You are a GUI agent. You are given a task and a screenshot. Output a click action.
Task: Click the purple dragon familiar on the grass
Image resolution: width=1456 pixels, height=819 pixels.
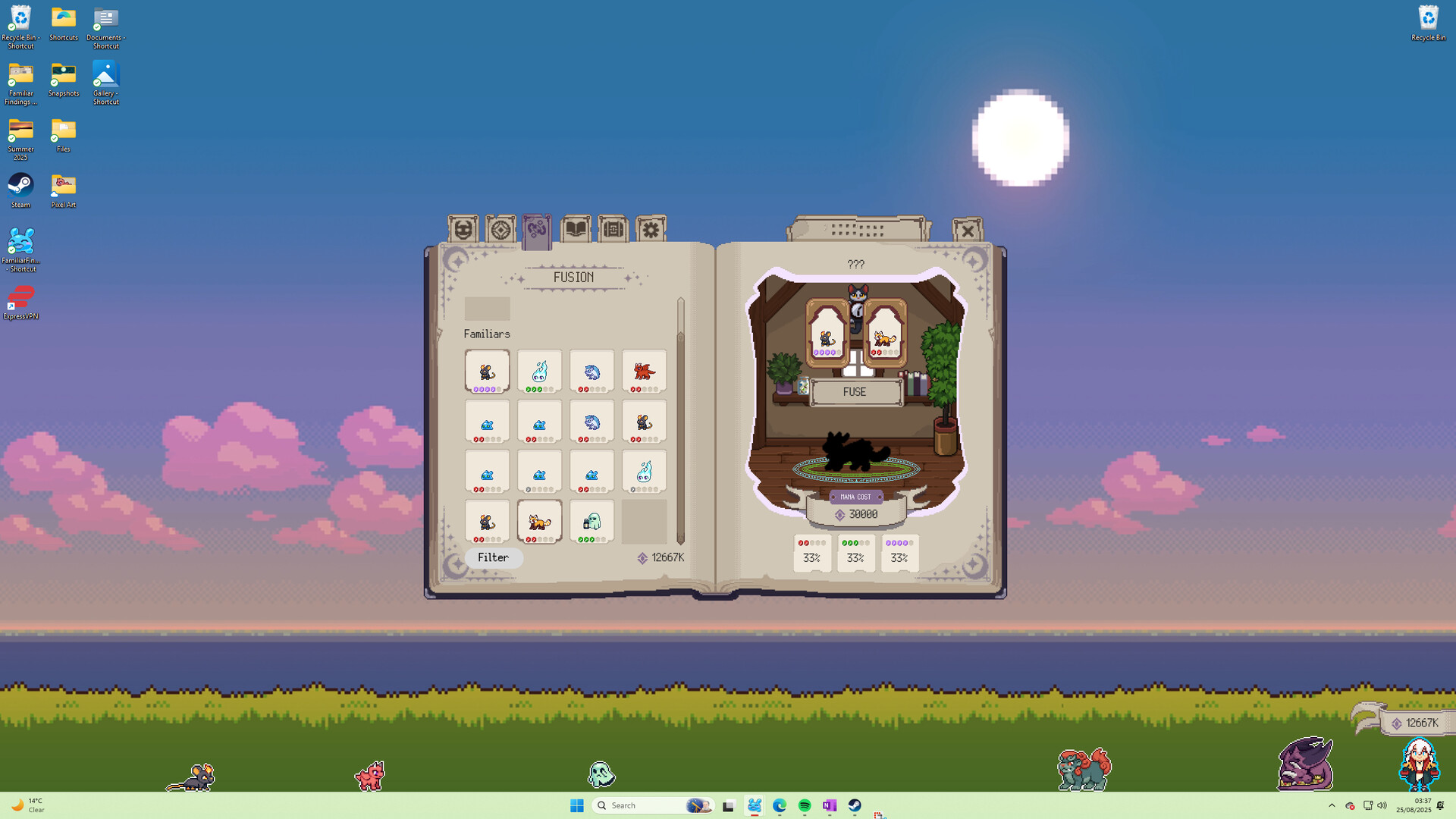click(1305, 764)
